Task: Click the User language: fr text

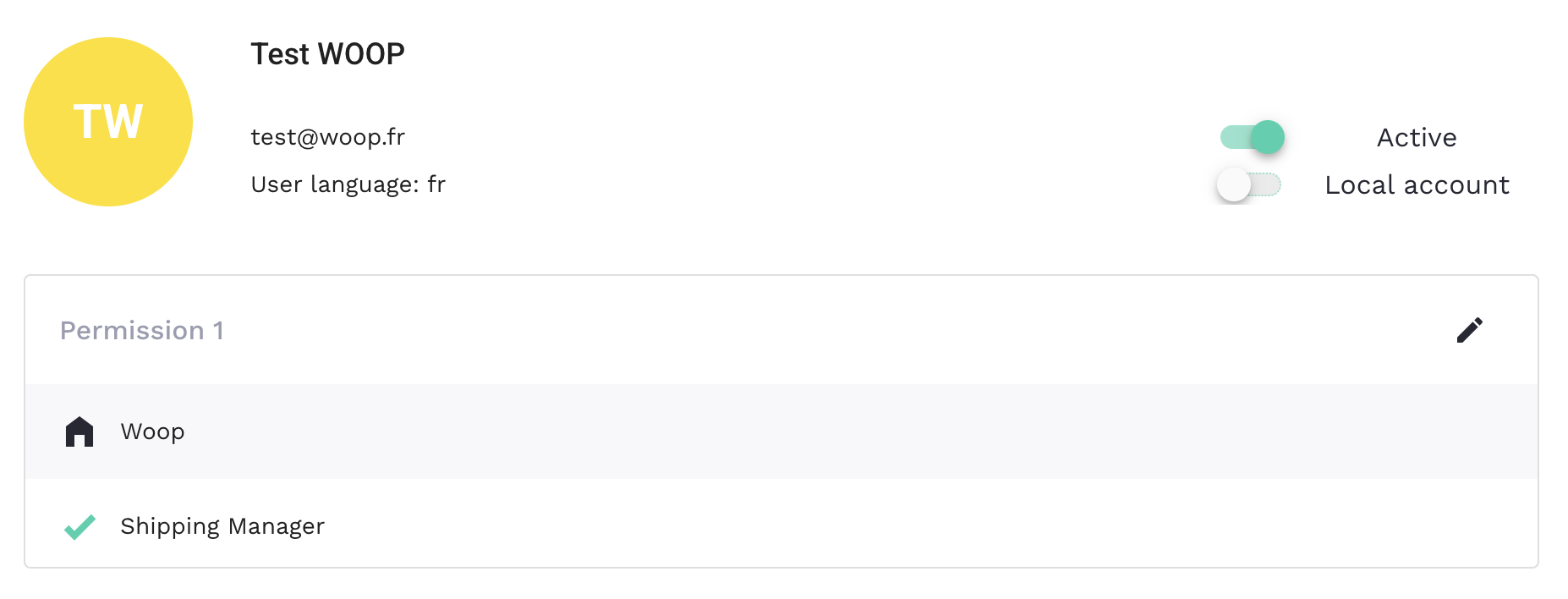Action: [348, 184]
